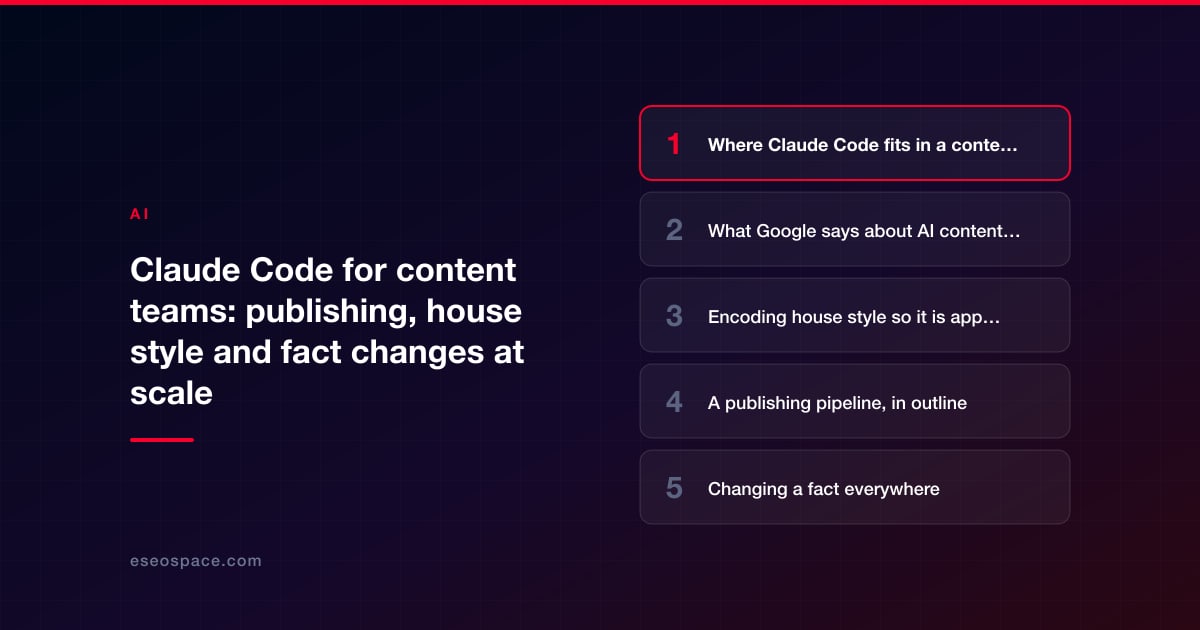Click the 'Claude Code for content teams' headline
Image resolution: width=1200 pixels, height=630 pixels.
click(x=328, y=331)
